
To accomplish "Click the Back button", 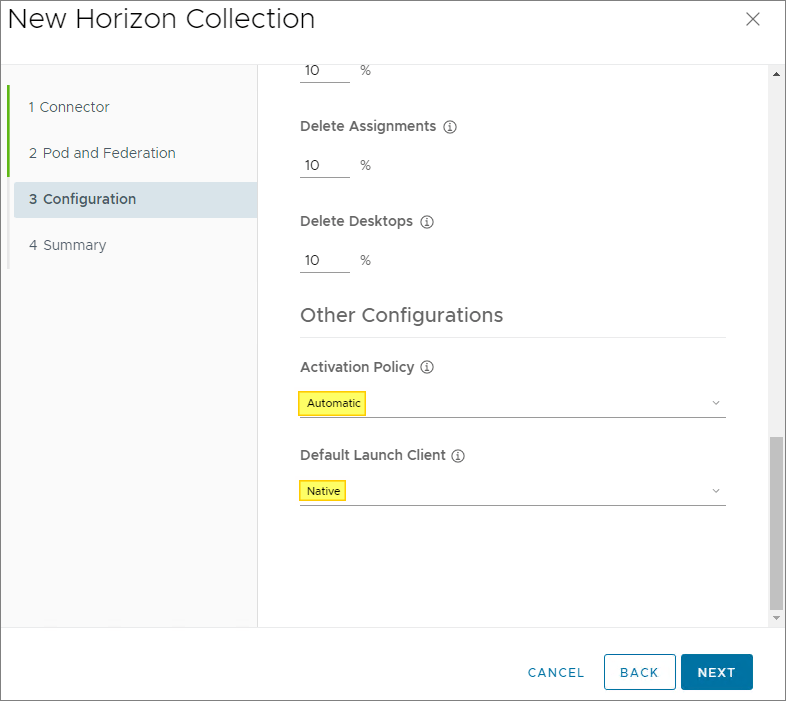I will pyautogui.click(x=639, y=672).
